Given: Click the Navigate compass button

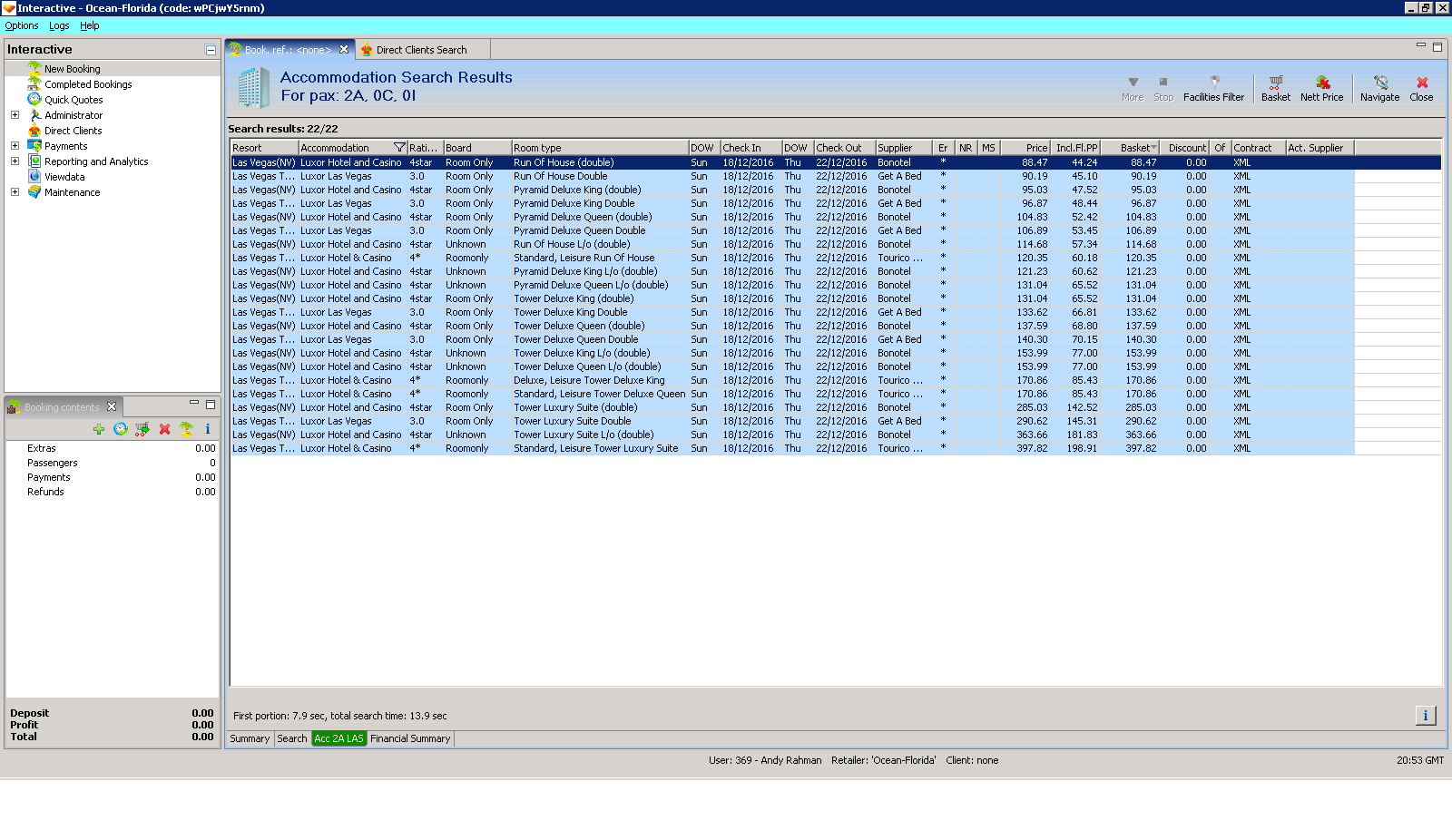Looking at the screenshot, I should 1379,88.
